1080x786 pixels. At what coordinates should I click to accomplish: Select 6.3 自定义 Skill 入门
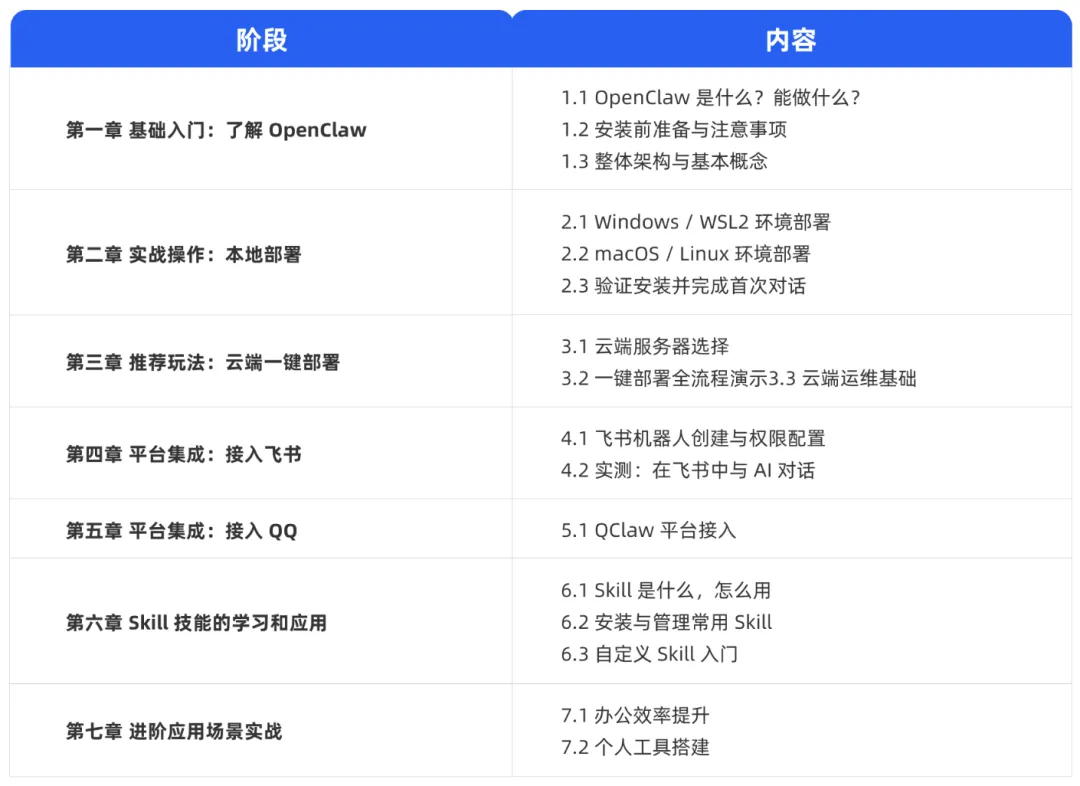pos(650,654)
